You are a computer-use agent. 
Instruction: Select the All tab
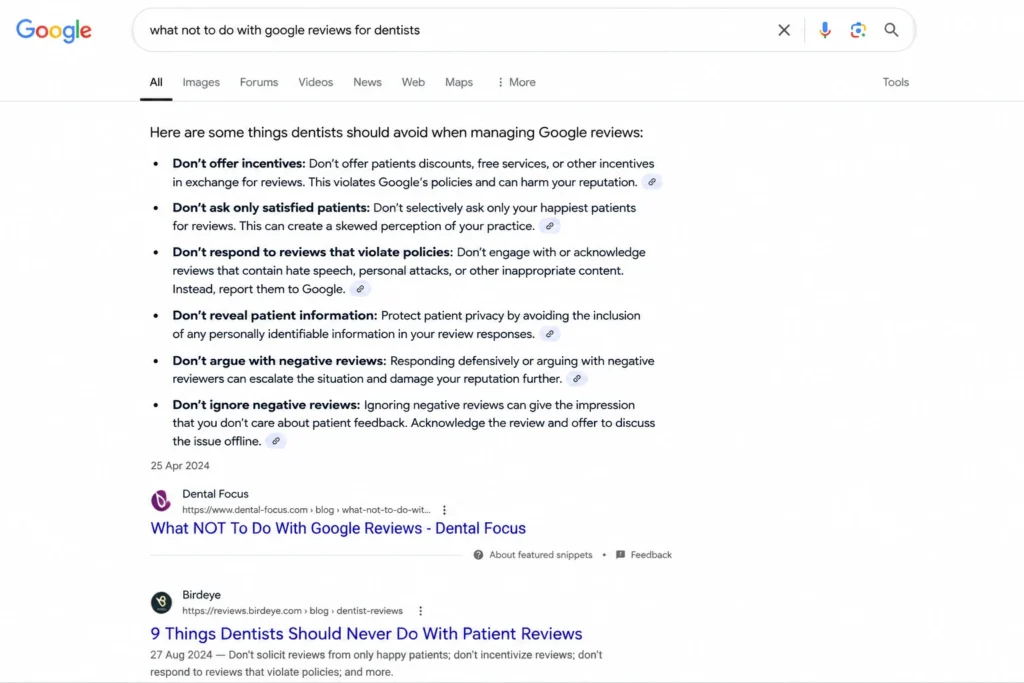(x=156, y=82)
